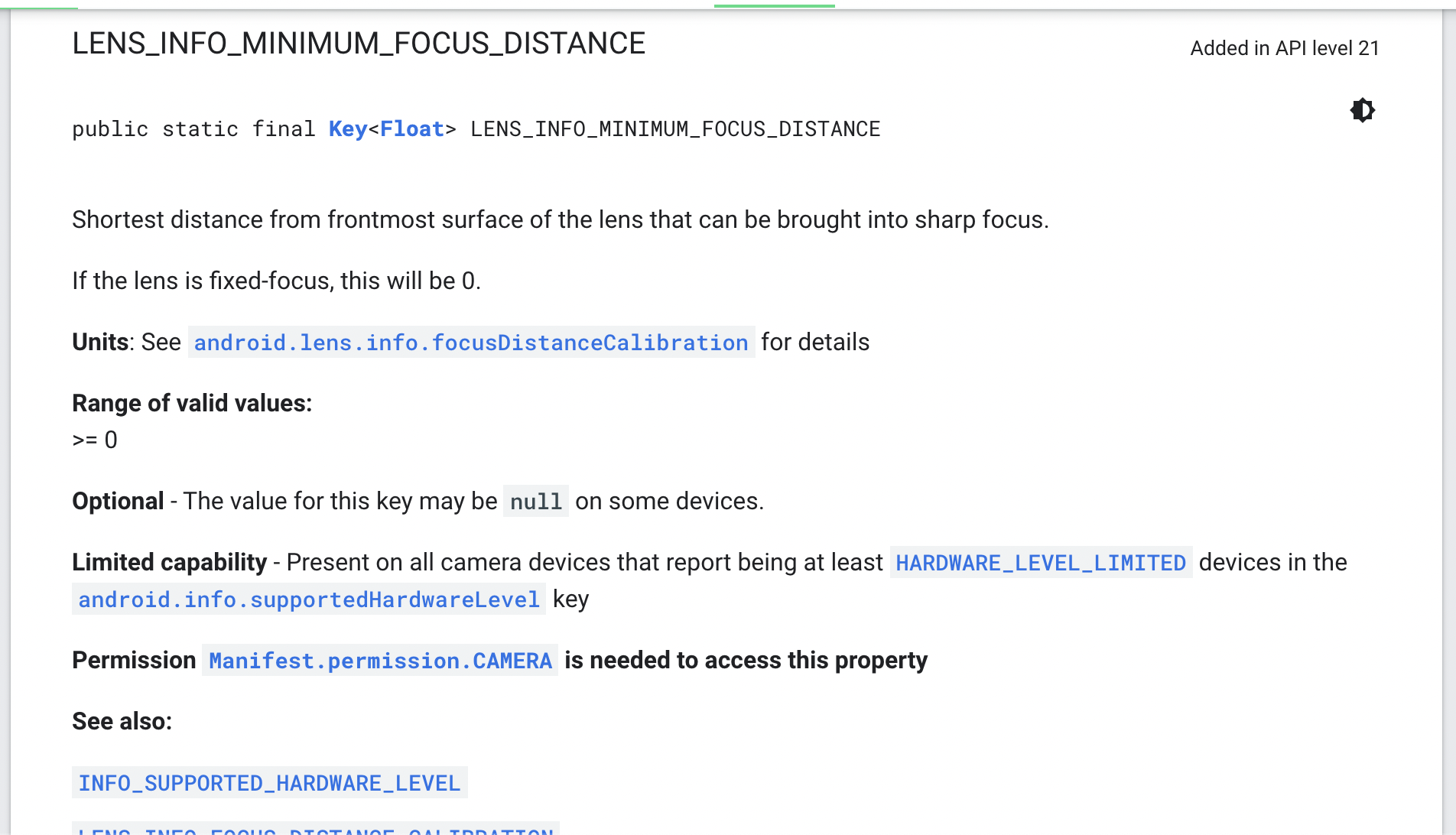Screen dimensions: 1456x835
Task: Open the Manifest.permission.CAMERA documentation
Action: point(380,661)
